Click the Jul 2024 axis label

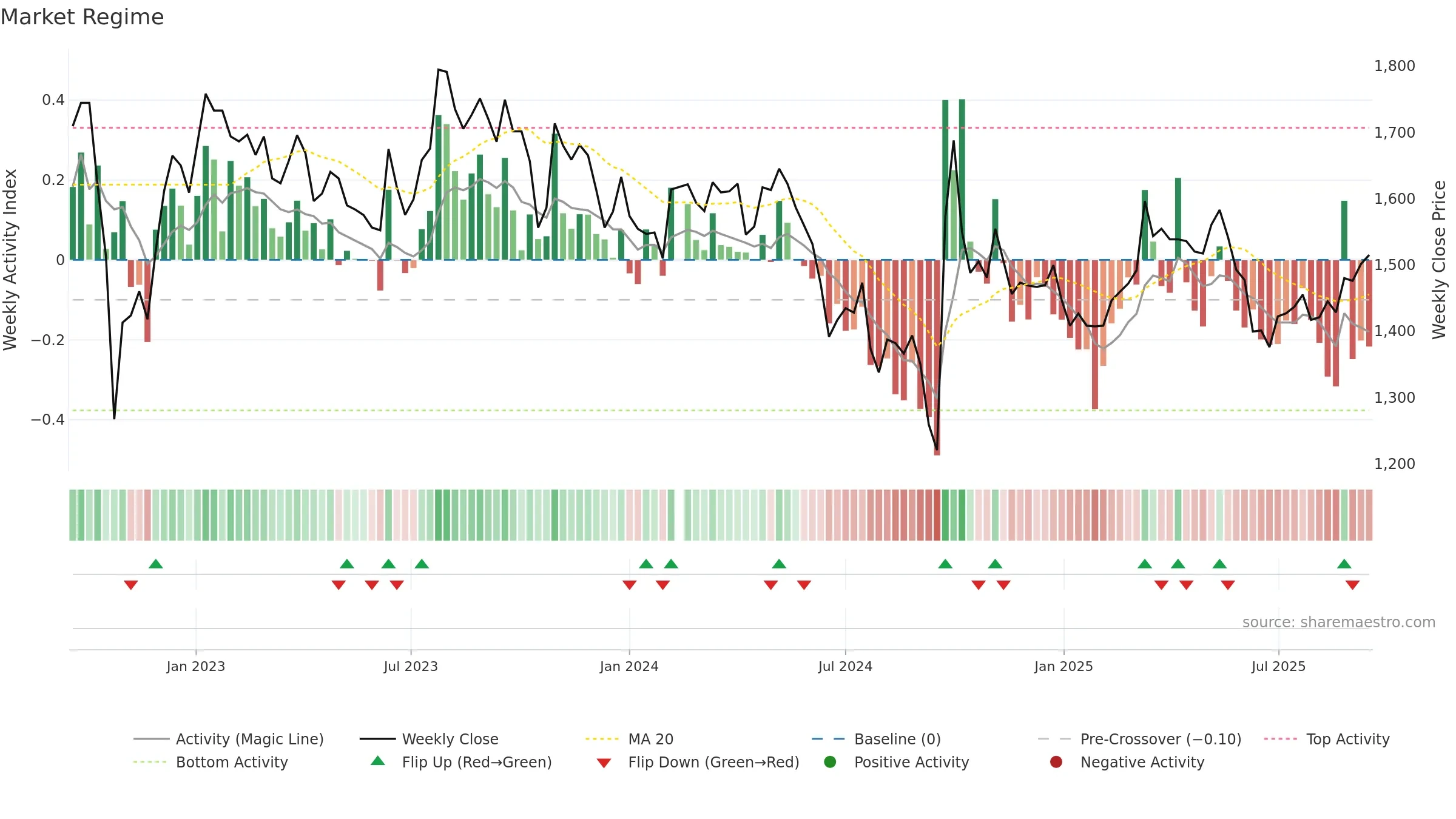point(845,666)
